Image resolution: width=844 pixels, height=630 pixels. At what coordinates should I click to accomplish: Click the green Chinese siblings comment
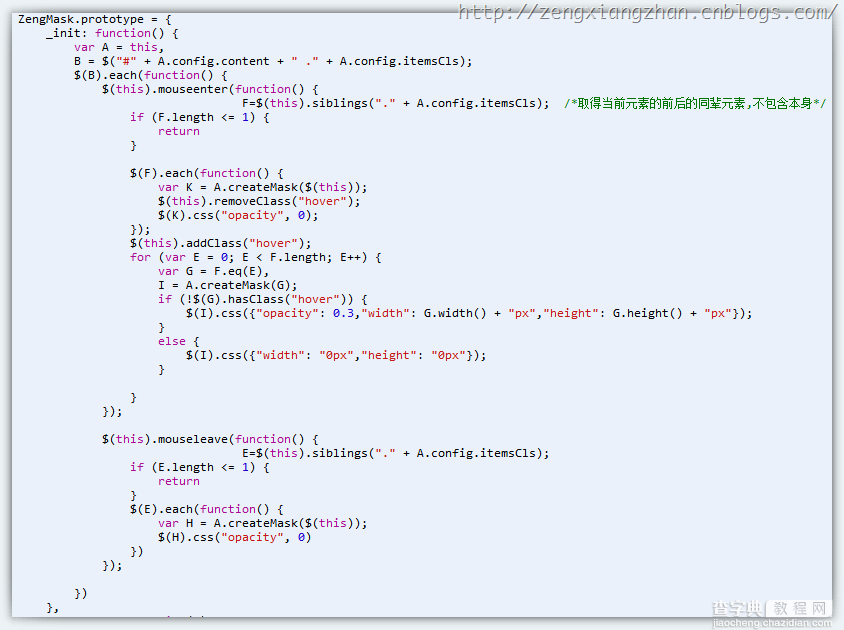pos(695,103)
